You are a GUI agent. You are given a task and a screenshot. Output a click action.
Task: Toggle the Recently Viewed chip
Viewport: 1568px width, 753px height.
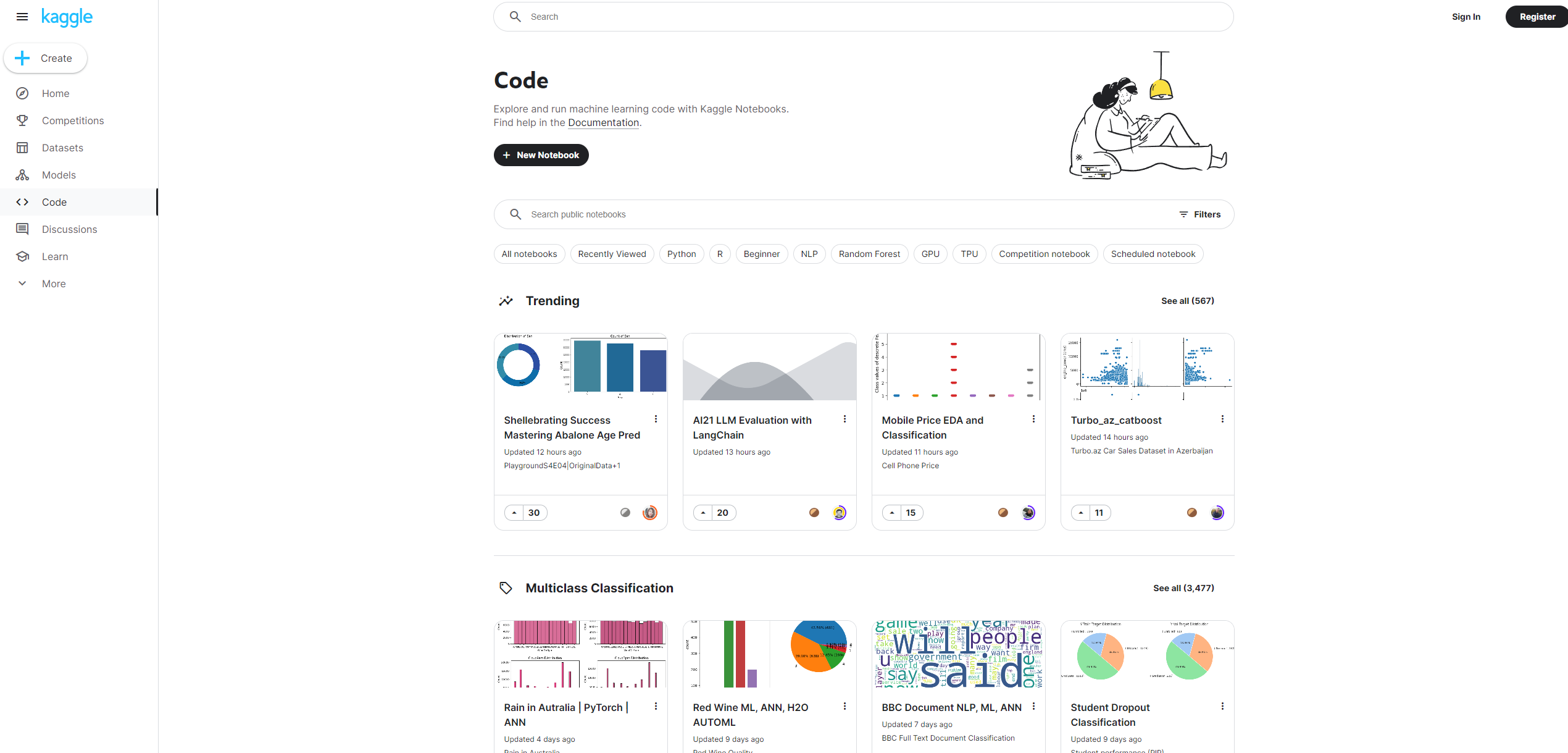(612, 254)
